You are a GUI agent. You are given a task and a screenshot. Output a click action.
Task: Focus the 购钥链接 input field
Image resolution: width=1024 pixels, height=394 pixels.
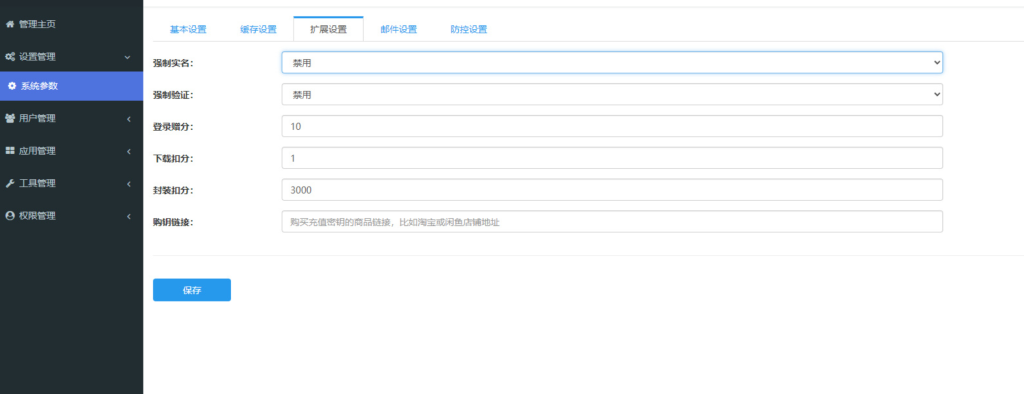point(612,222)
